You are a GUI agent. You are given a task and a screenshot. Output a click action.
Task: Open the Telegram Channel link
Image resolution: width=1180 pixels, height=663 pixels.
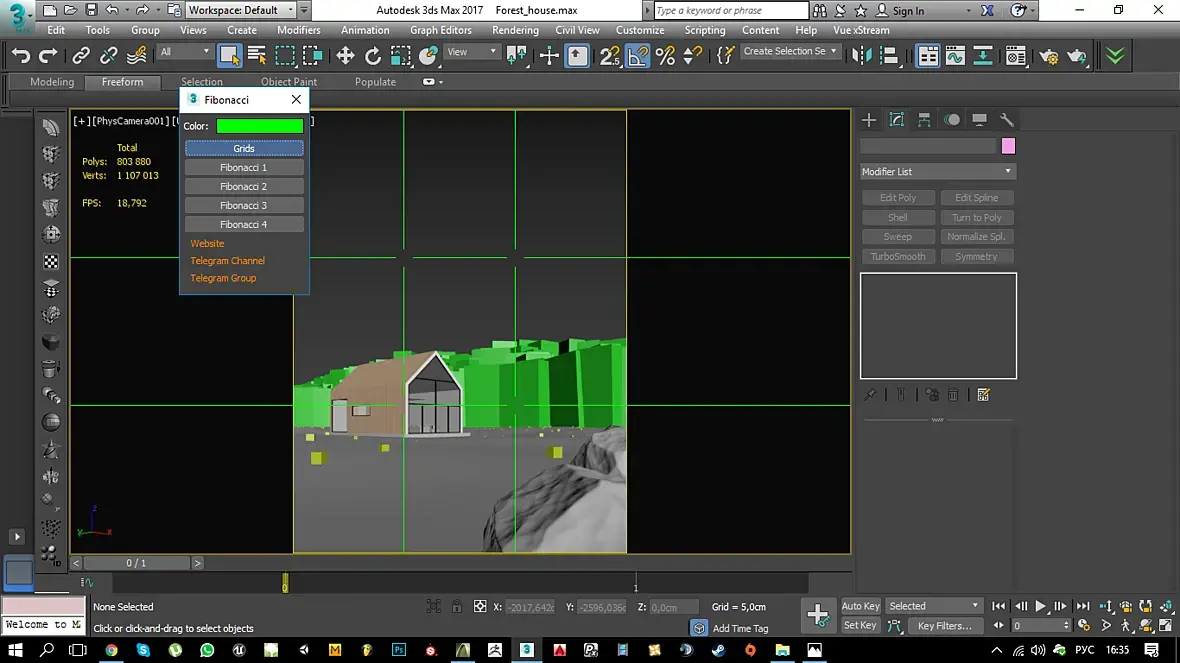pyautogui.click(x=228, y=261)
